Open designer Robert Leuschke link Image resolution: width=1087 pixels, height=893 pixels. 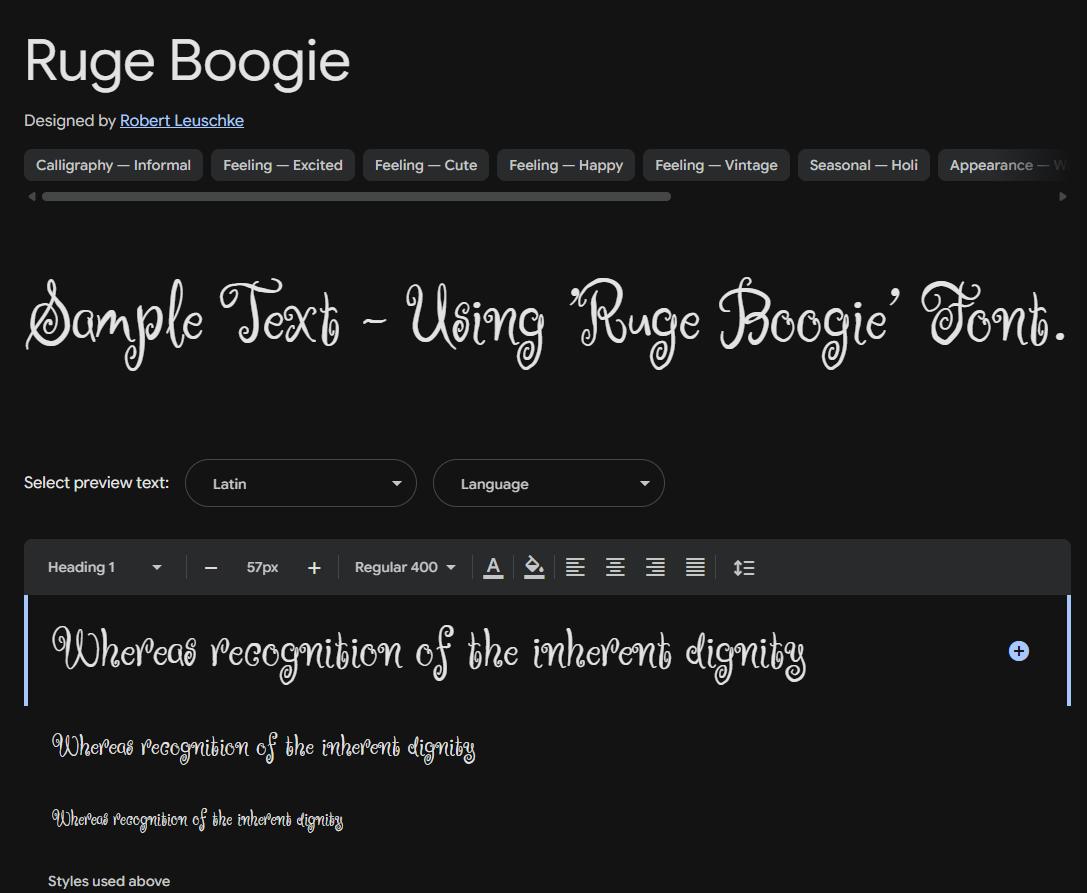click(x=182, y=121)
